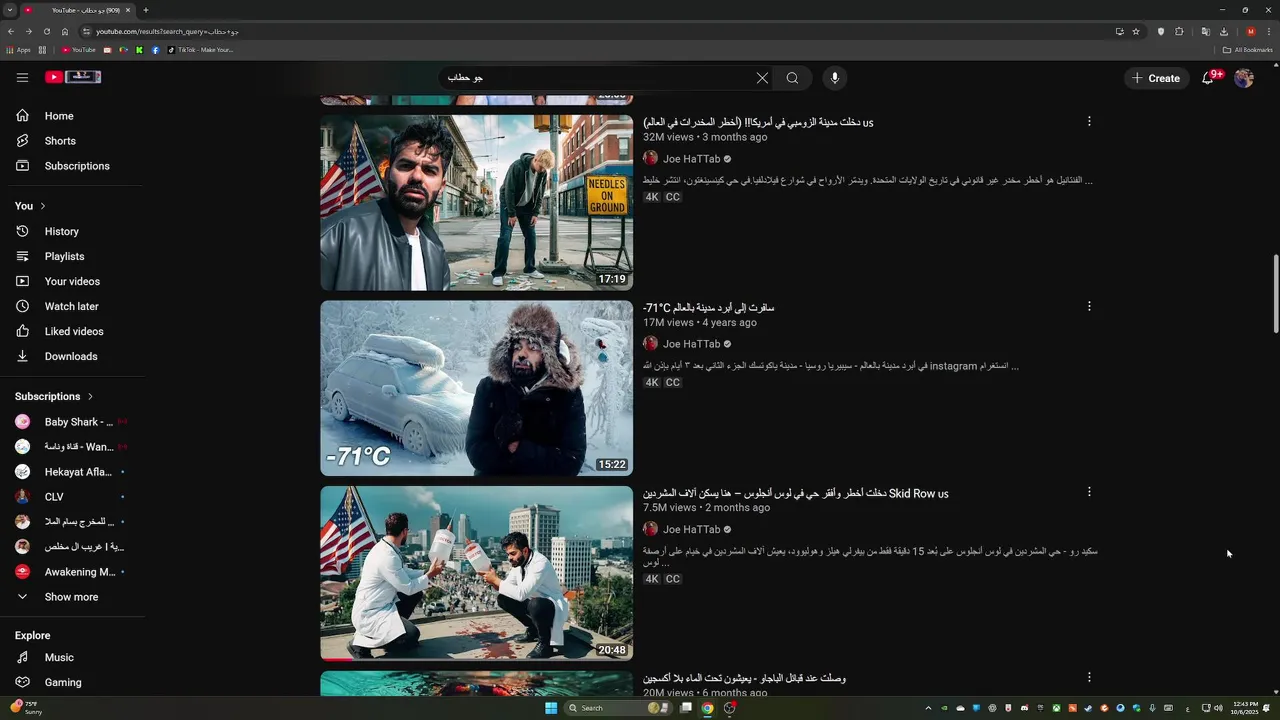1280x720 pixels.
Task: Open the -71°C coldest city video title
Action: [708, 307]
